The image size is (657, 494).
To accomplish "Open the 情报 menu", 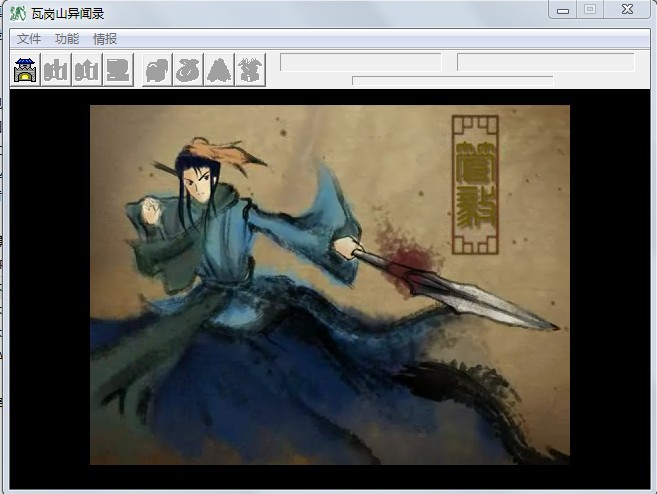I will (x=105, y=39).
